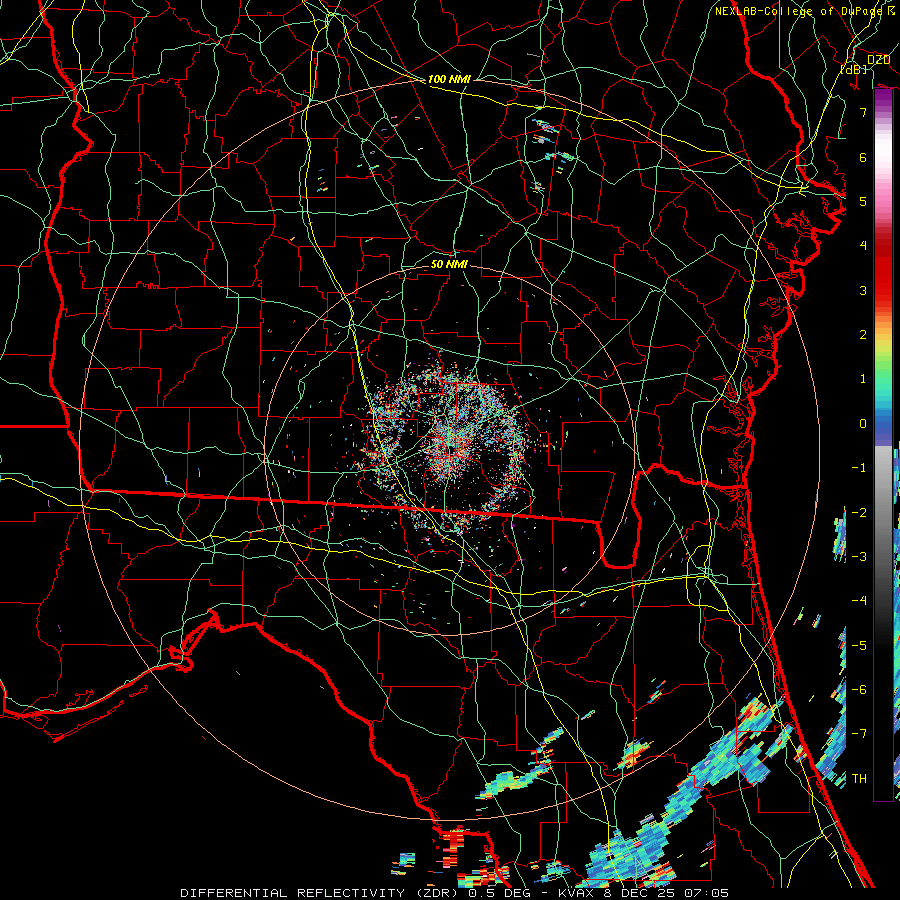Click the '[dB]' units label

854,69
